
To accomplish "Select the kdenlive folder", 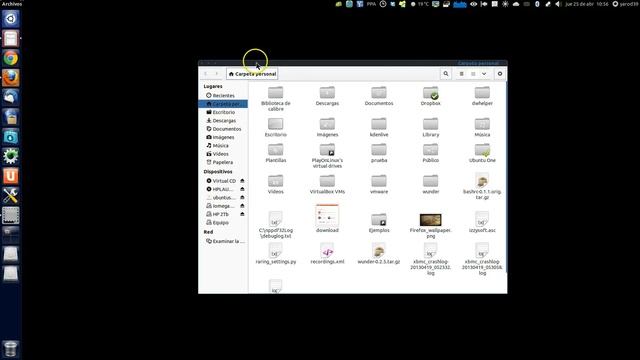I will point(379,127).
